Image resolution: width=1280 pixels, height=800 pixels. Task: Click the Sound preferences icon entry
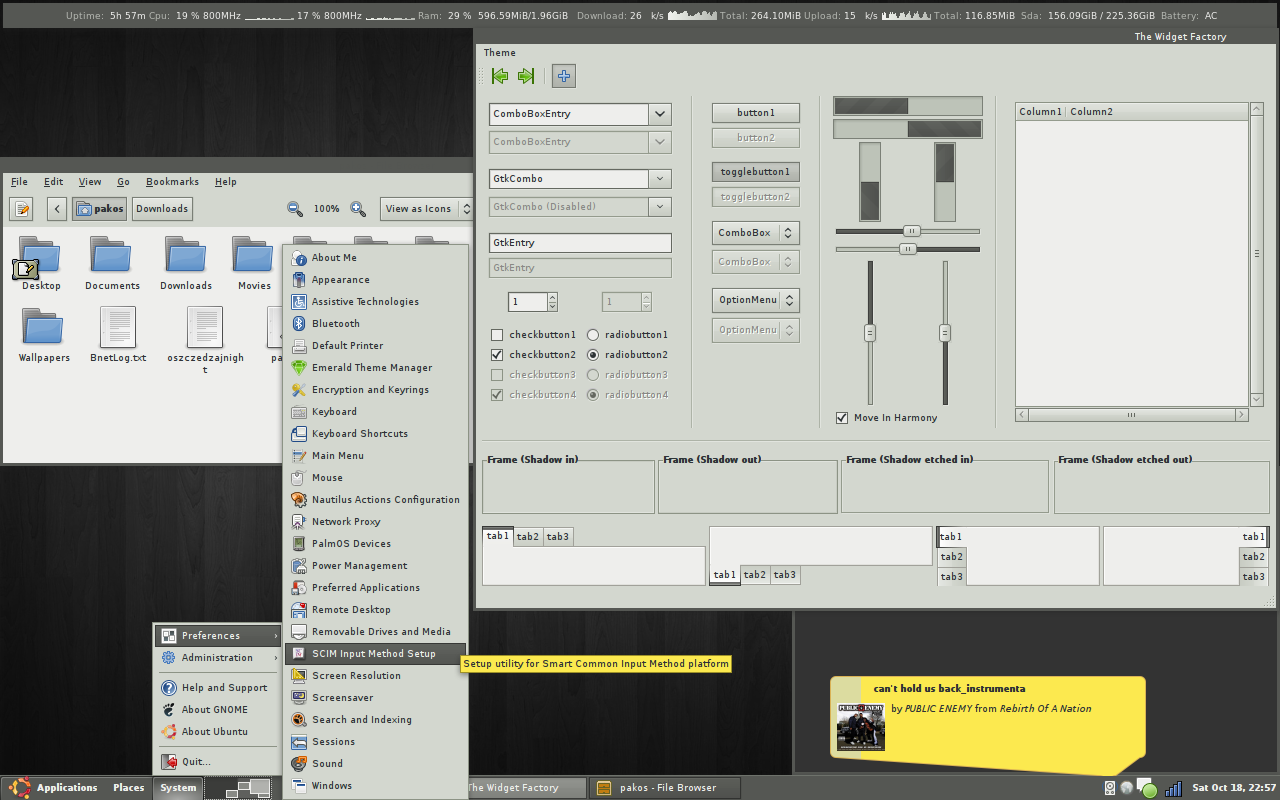[300, 763]
